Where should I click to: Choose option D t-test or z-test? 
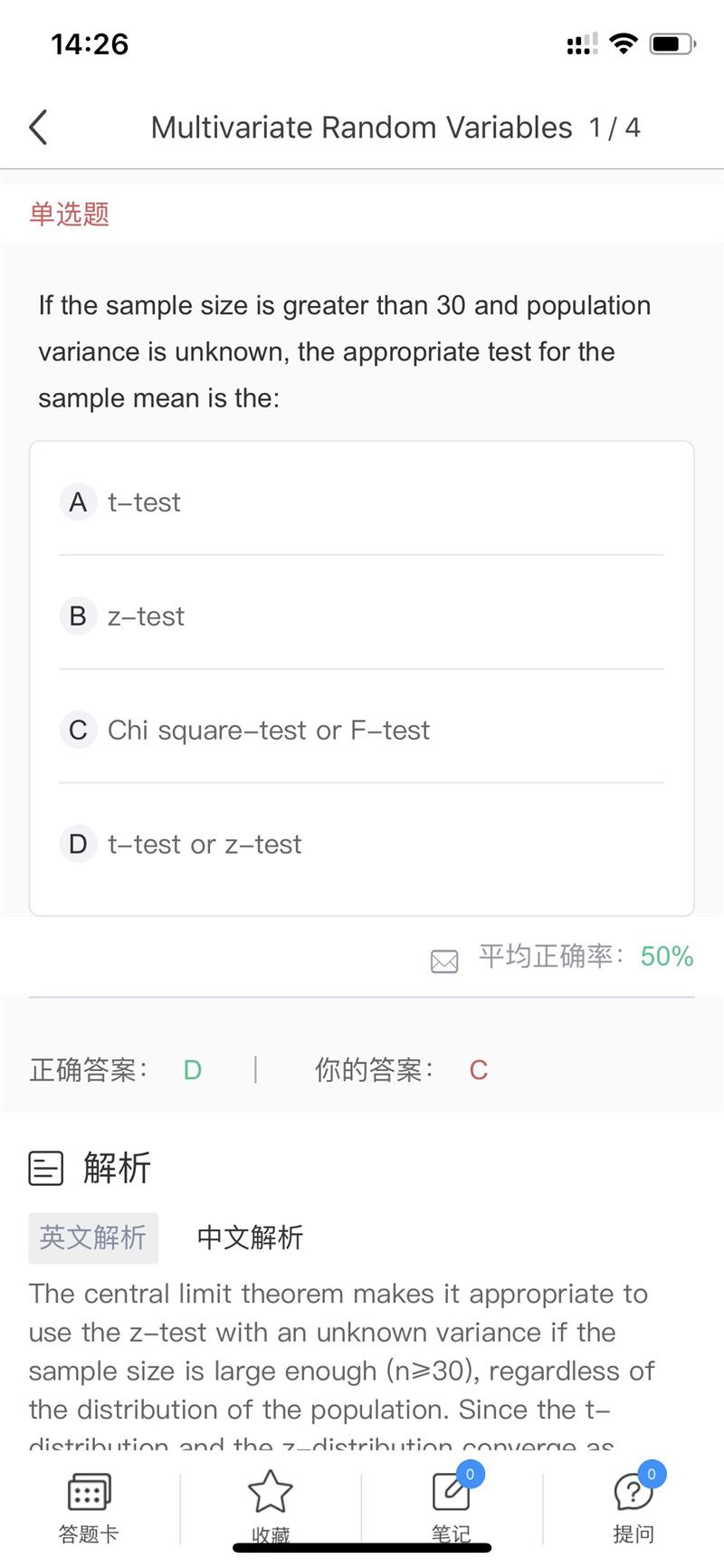coord(362,844)
